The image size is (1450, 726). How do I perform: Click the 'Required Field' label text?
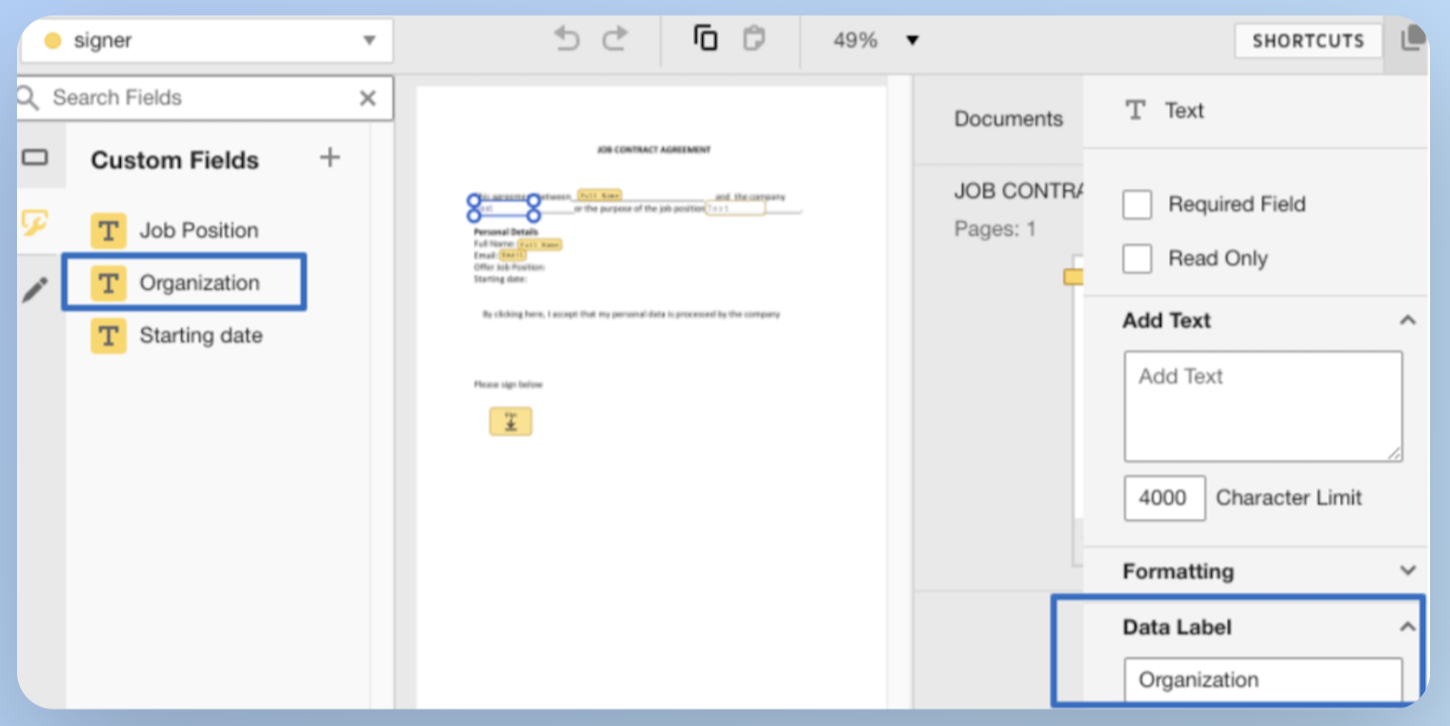coord(1237,204)
